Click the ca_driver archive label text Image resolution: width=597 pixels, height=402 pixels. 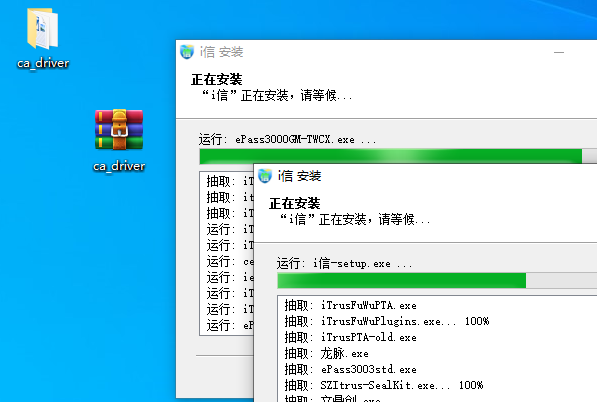click(119, 166)
